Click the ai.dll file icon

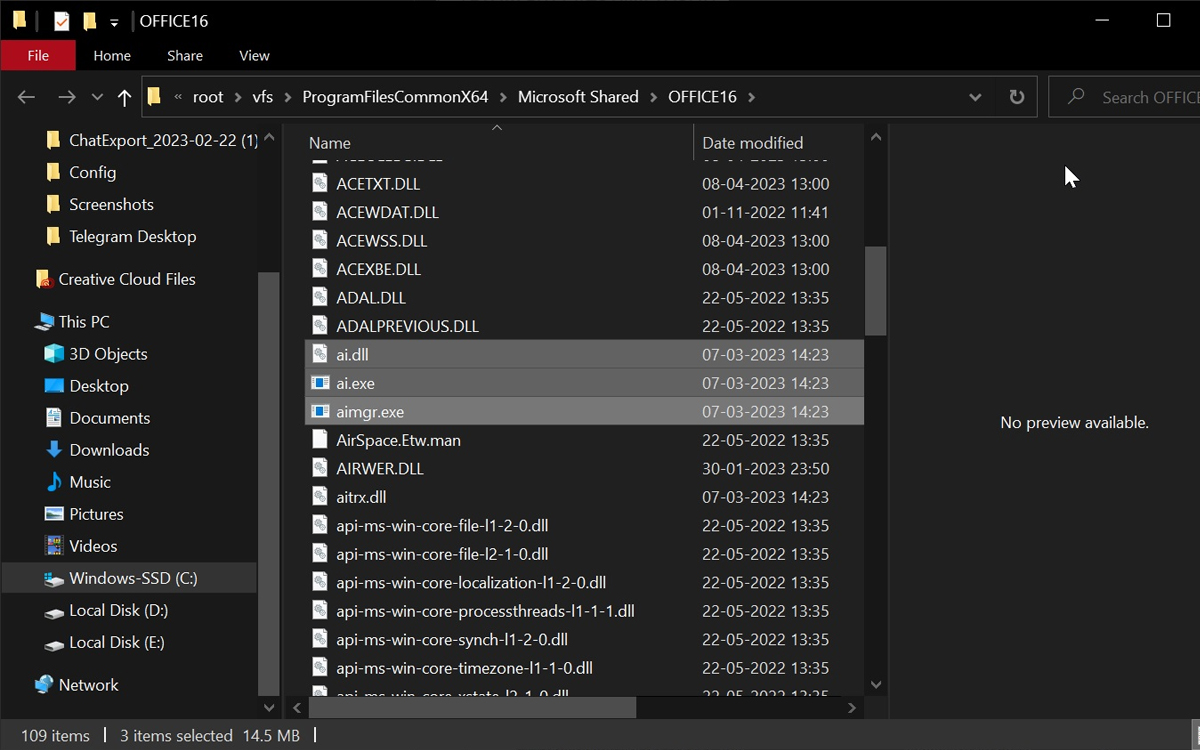click(320, 354)
